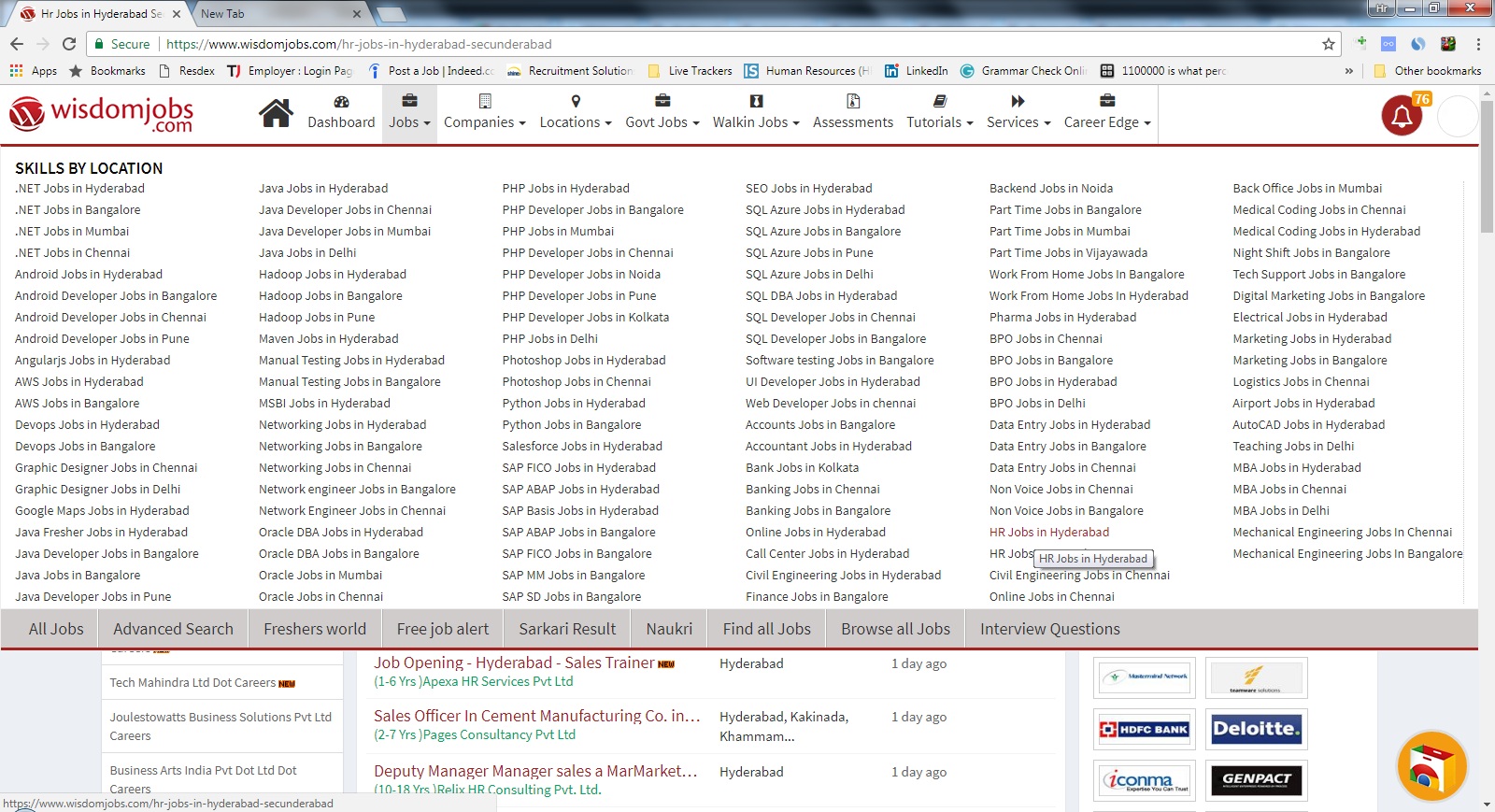1495x812 pixels.
Task: Open the Assessments document icon
Action: pos(852,102)
